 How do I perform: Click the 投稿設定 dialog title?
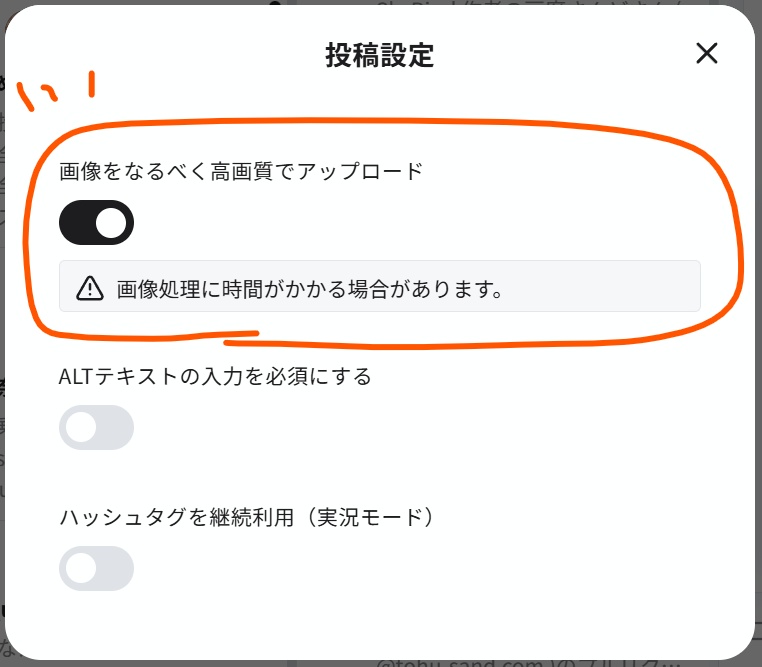(x=379, y=55)
